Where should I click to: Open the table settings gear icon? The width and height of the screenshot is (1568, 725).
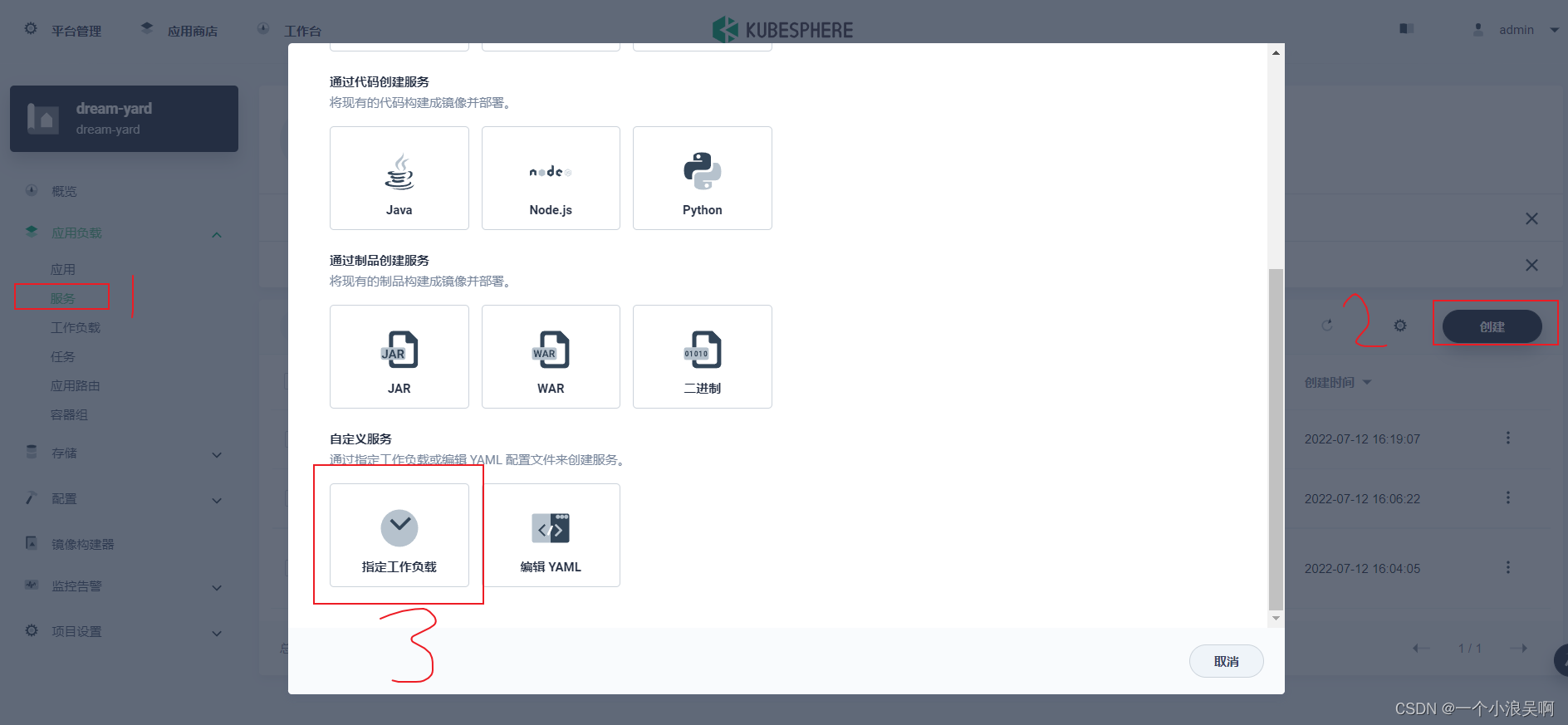[x=1400, y=326]
